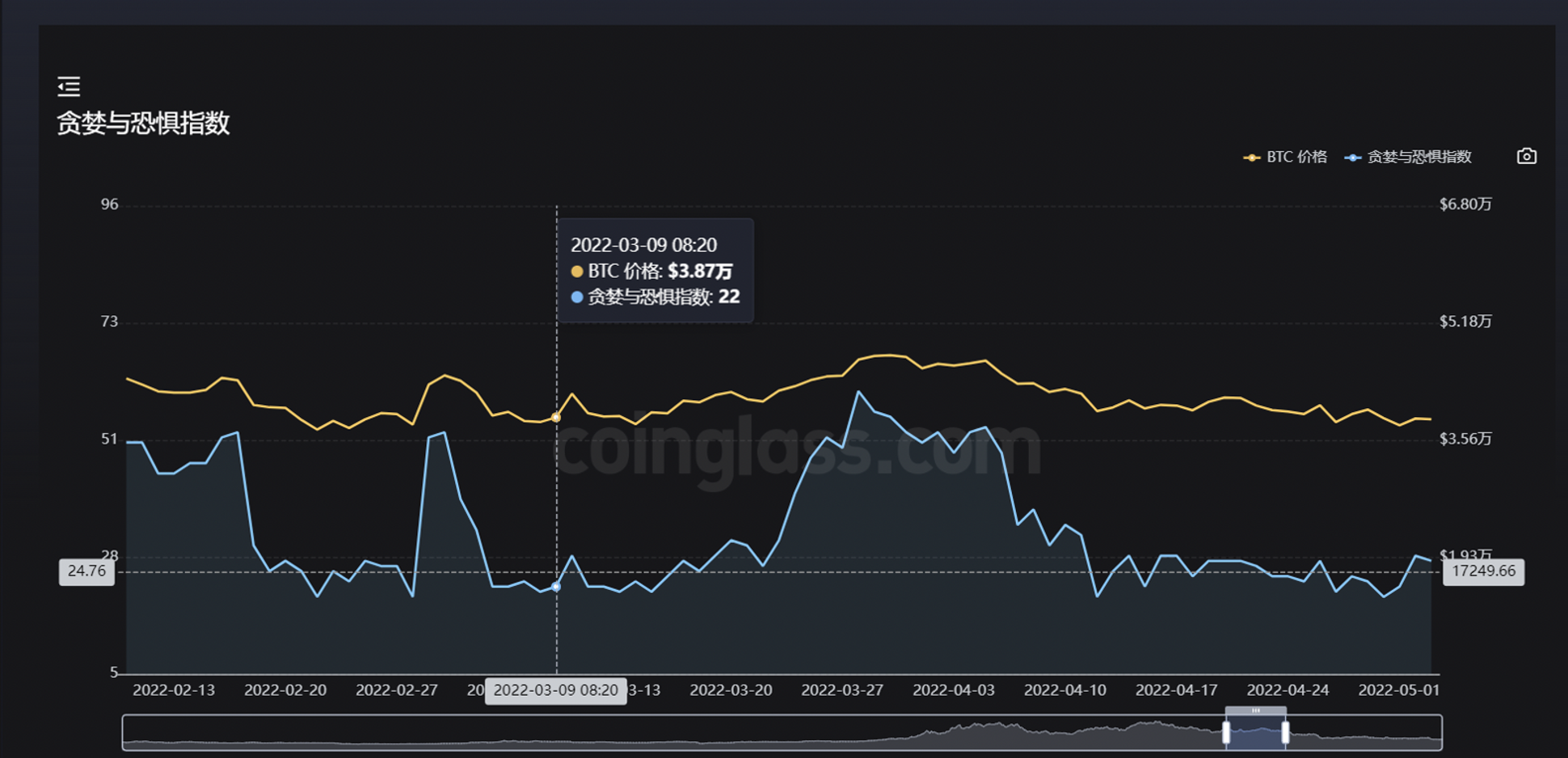Click the camera screenshot icon
The width and height of the screenshot is (1568, 758).
(1526, 155)
